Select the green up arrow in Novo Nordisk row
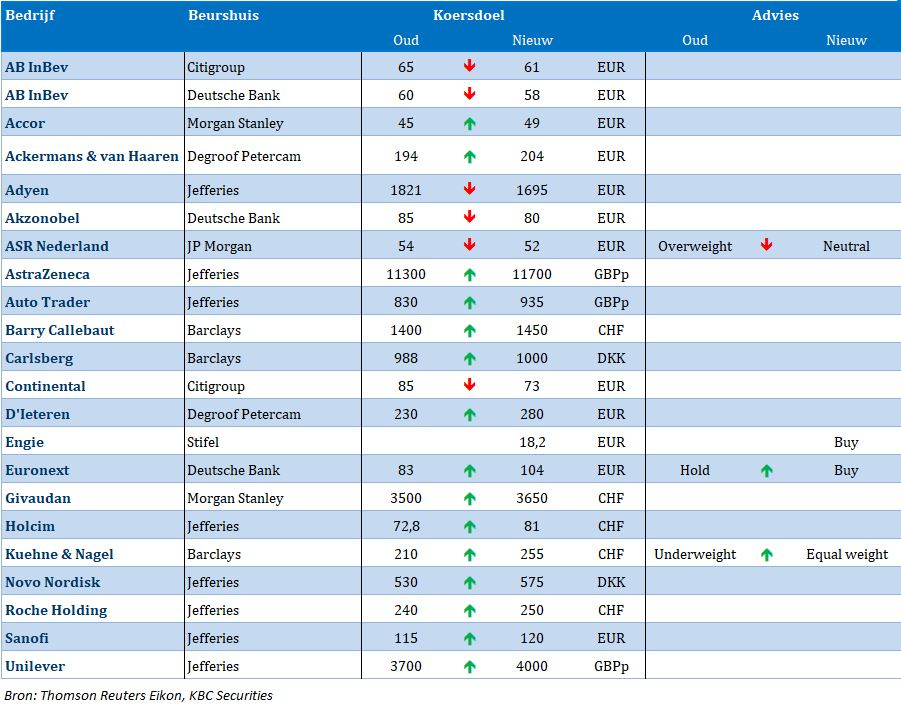901x707 pixels. pyautogui.click(x=469, y=582)
